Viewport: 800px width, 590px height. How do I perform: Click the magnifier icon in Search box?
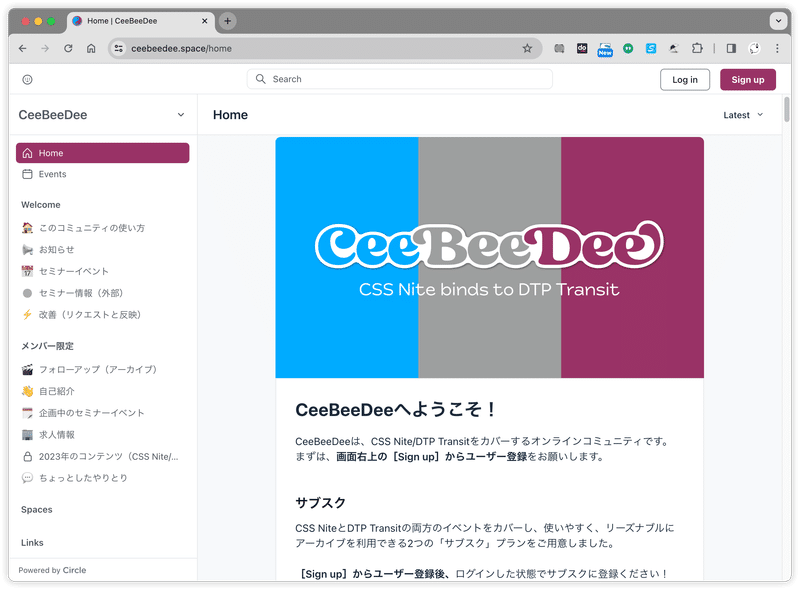[261, 79]
